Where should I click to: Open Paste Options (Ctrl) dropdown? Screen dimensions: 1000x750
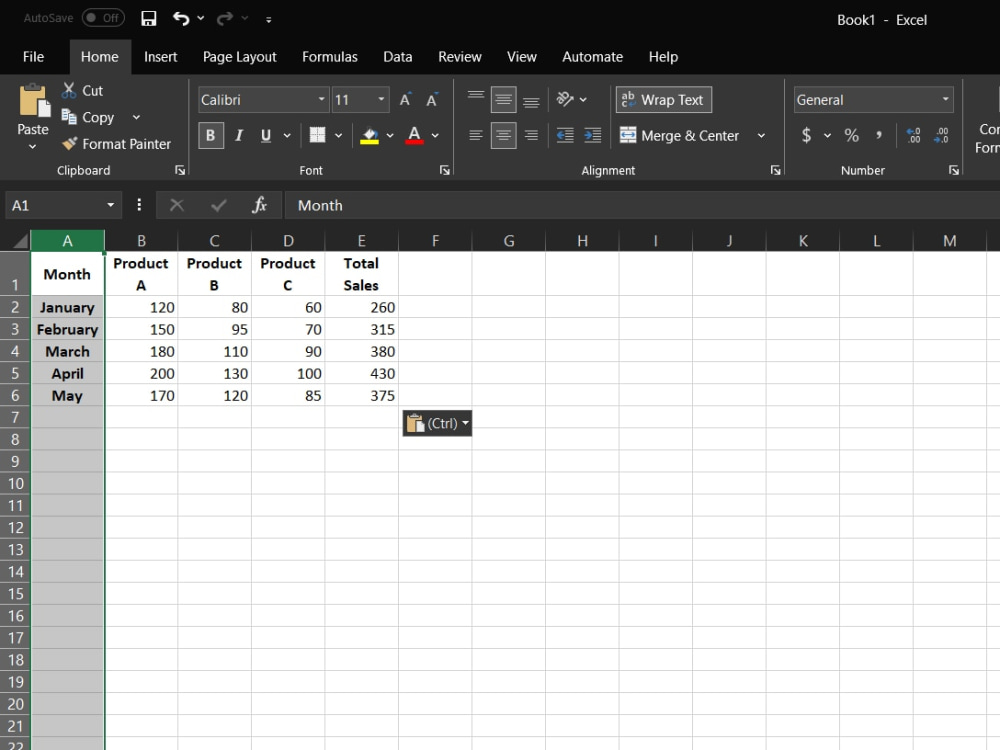438,423
